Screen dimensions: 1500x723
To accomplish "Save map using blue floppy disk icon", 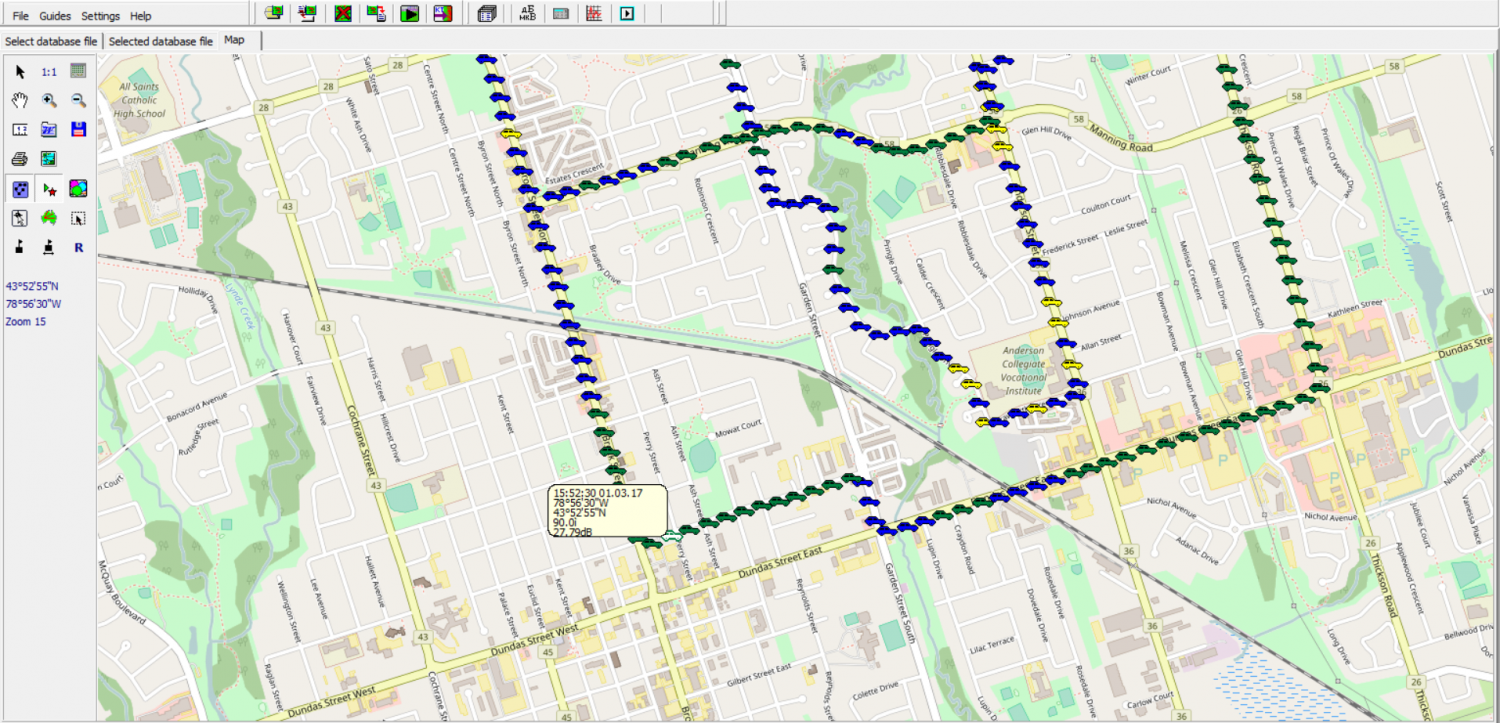I will coord(78,129).
